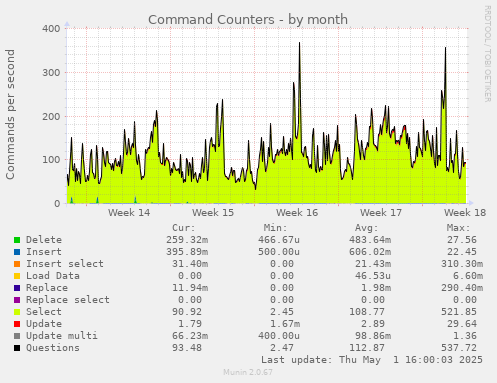497x383 pixels.
Task: Click the 100 y-axis value
Action: pyautogui.click(x=51, y=160)
